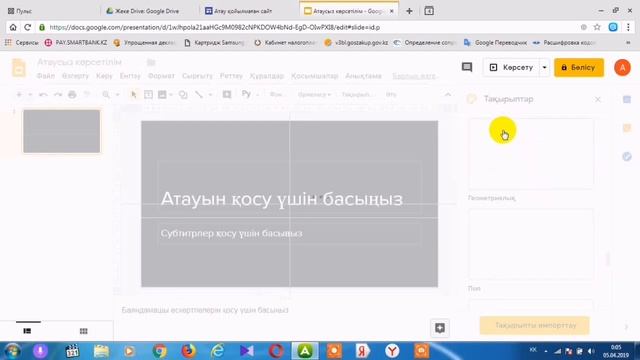
Task: Open Chrome from the Windows taskbar
Action: click(160, 351)
